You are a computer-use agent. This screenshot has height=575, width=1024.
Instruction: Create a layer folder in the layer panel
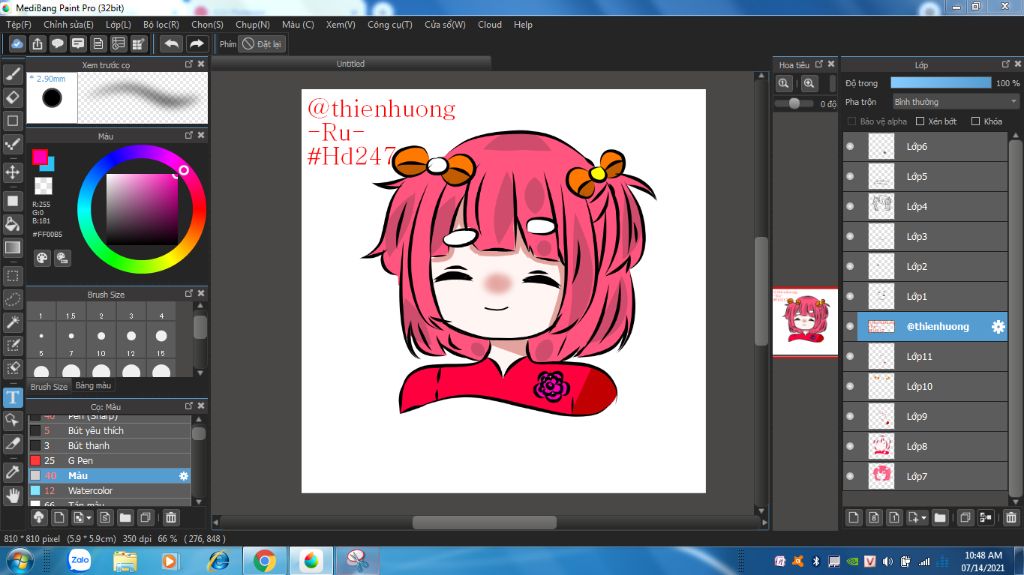coord(940,518)
